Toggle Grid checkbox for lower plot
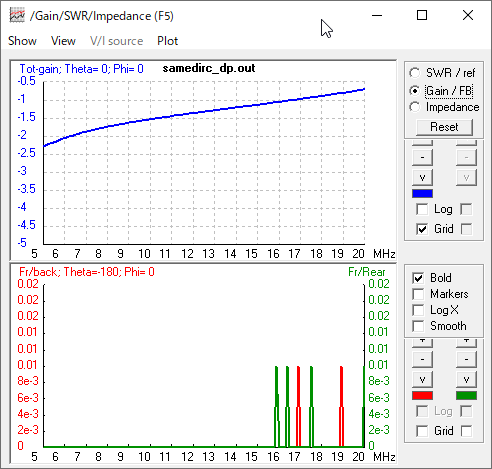The height and width of the screenshot is (469, 492). 422,431
